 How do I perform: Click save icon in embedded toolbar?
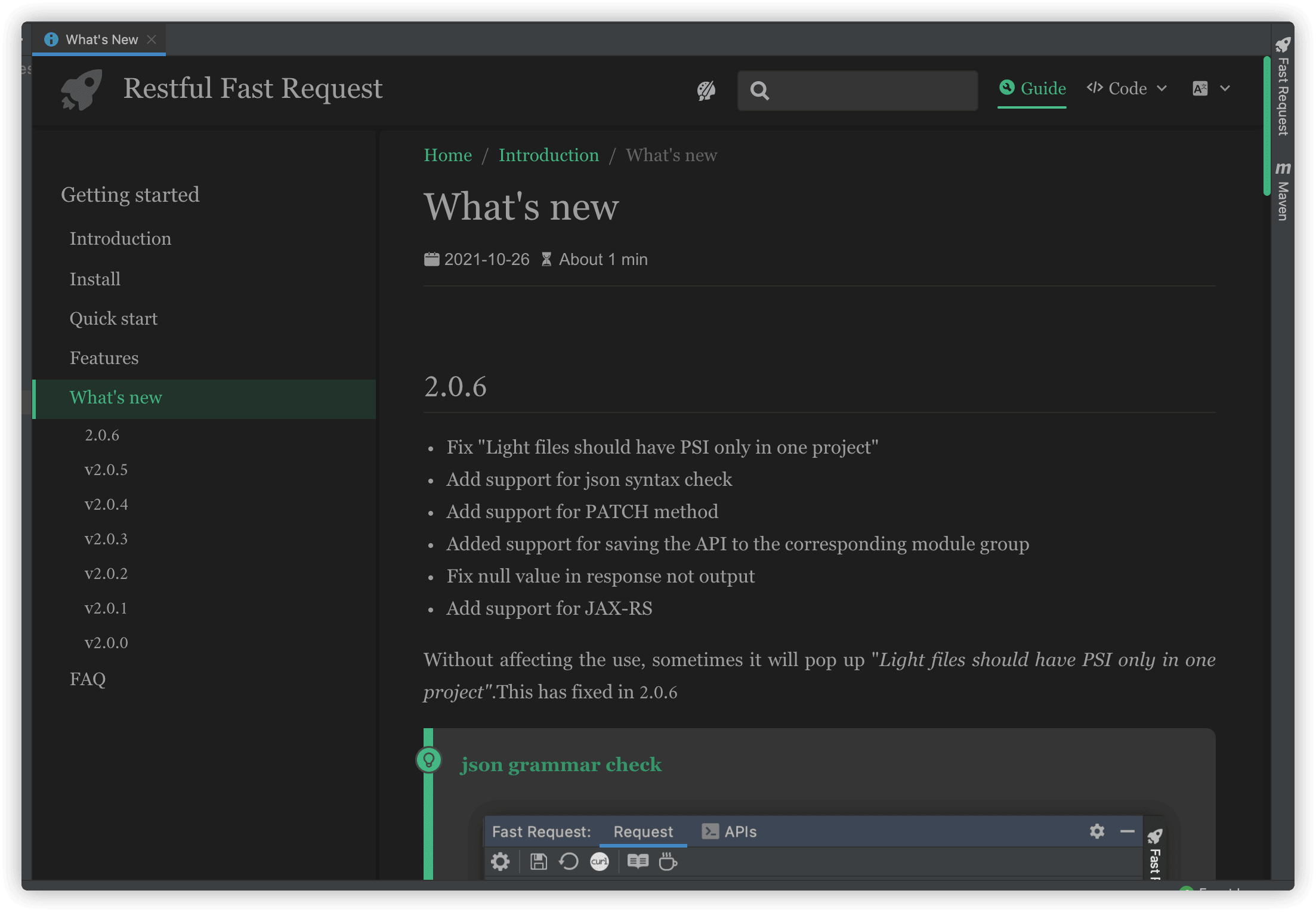click(x=539, y=861)
